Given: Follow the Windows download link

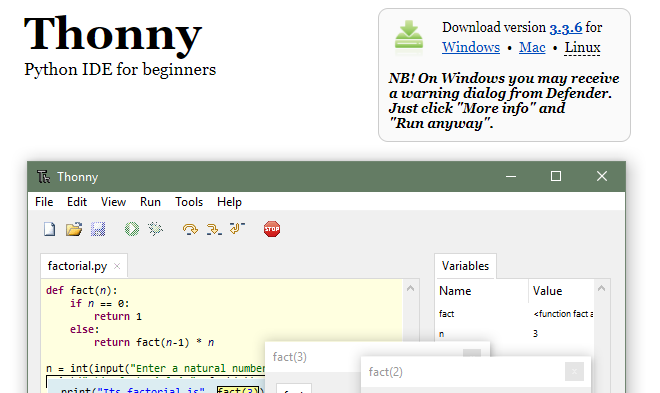Looking at the screenshot, I should point(471,47).
